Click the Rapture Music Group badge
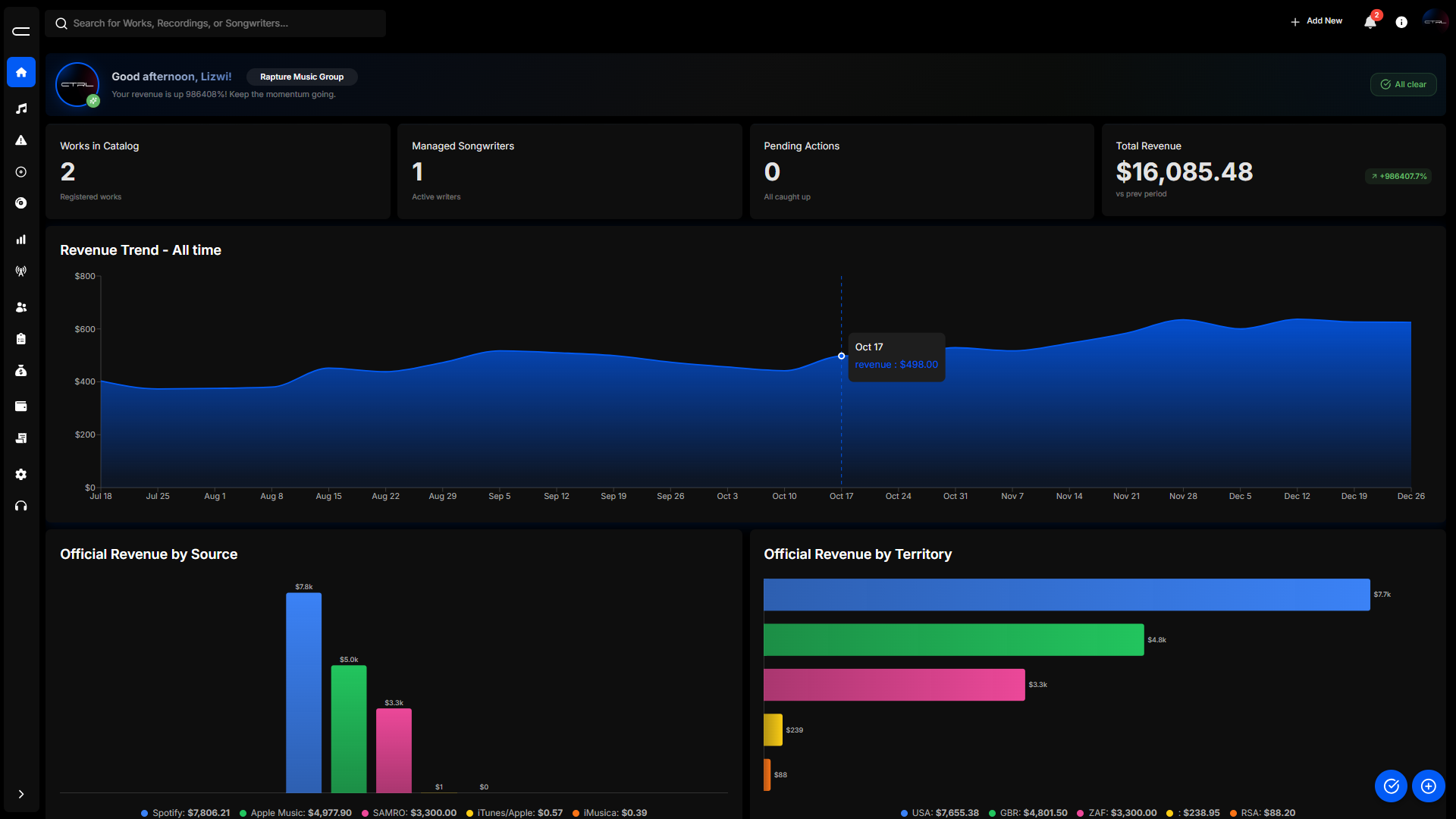 click(x=302, y=77)
